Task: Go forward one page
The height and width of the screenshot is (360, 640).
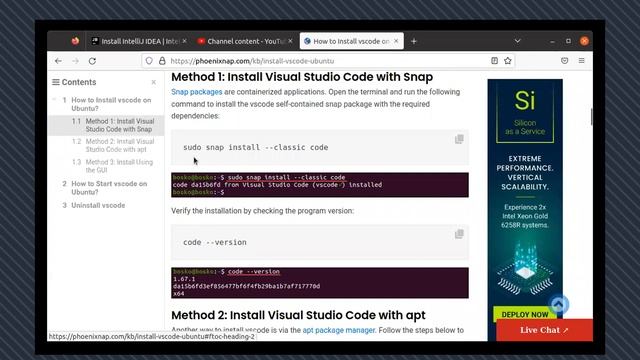Action: (x=76, y=61)
